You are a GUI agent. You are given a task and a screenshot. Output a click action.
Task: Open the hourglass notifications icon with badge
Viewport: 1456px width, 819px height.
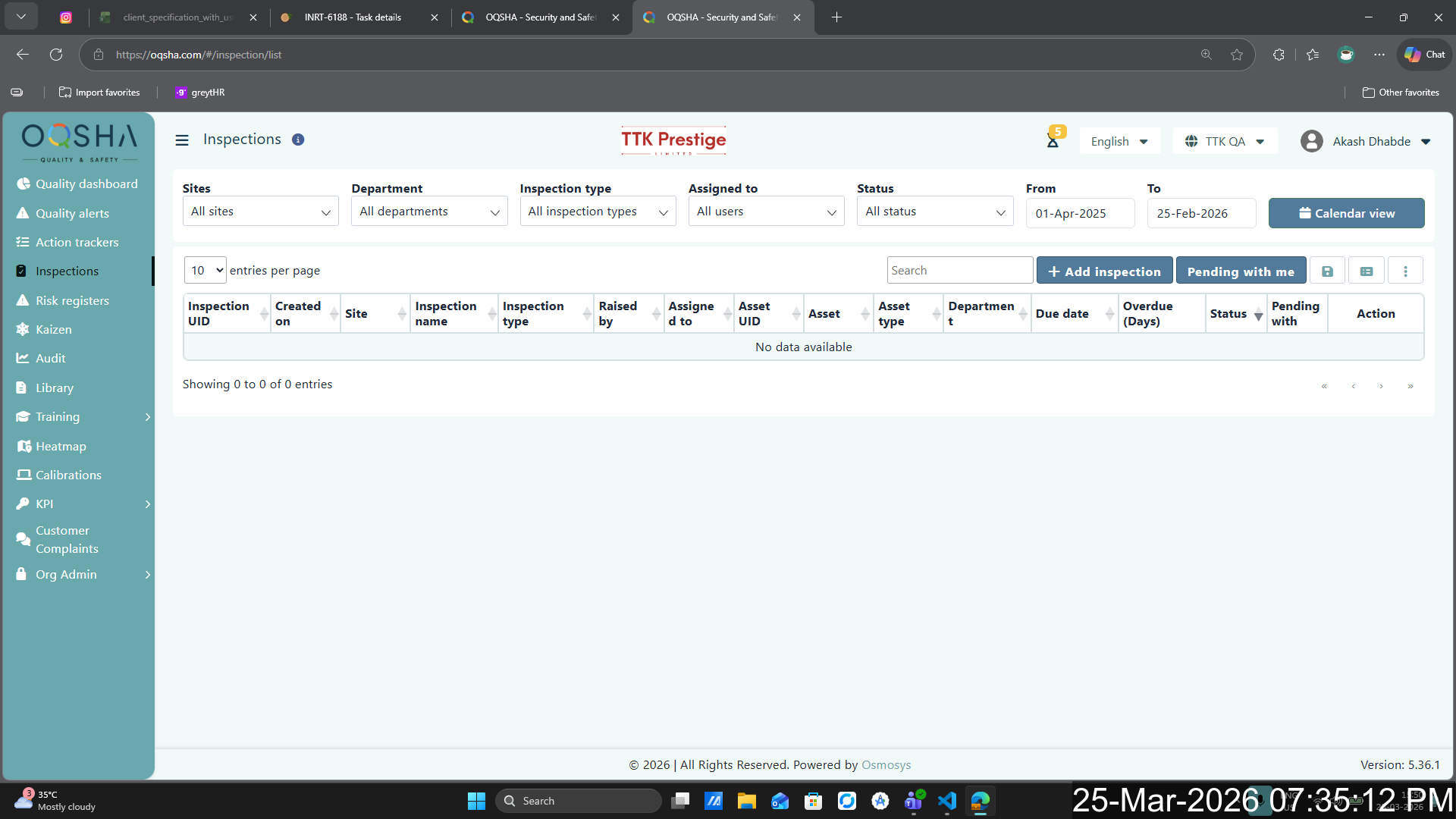click(1053, 140)
